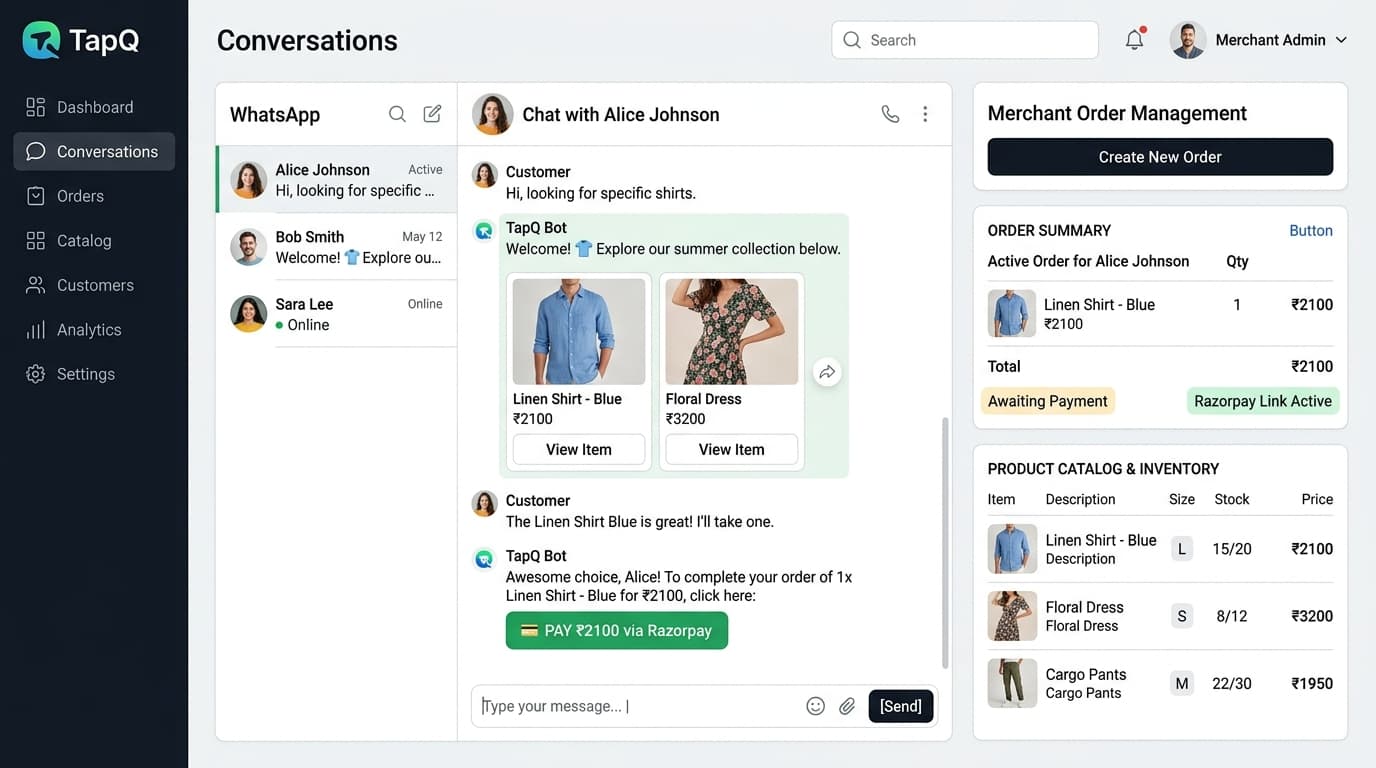Screen dimensions: 1376x768
Task: Click Cargo Pants thumbnail in inventory
Action: [1012, 684]
